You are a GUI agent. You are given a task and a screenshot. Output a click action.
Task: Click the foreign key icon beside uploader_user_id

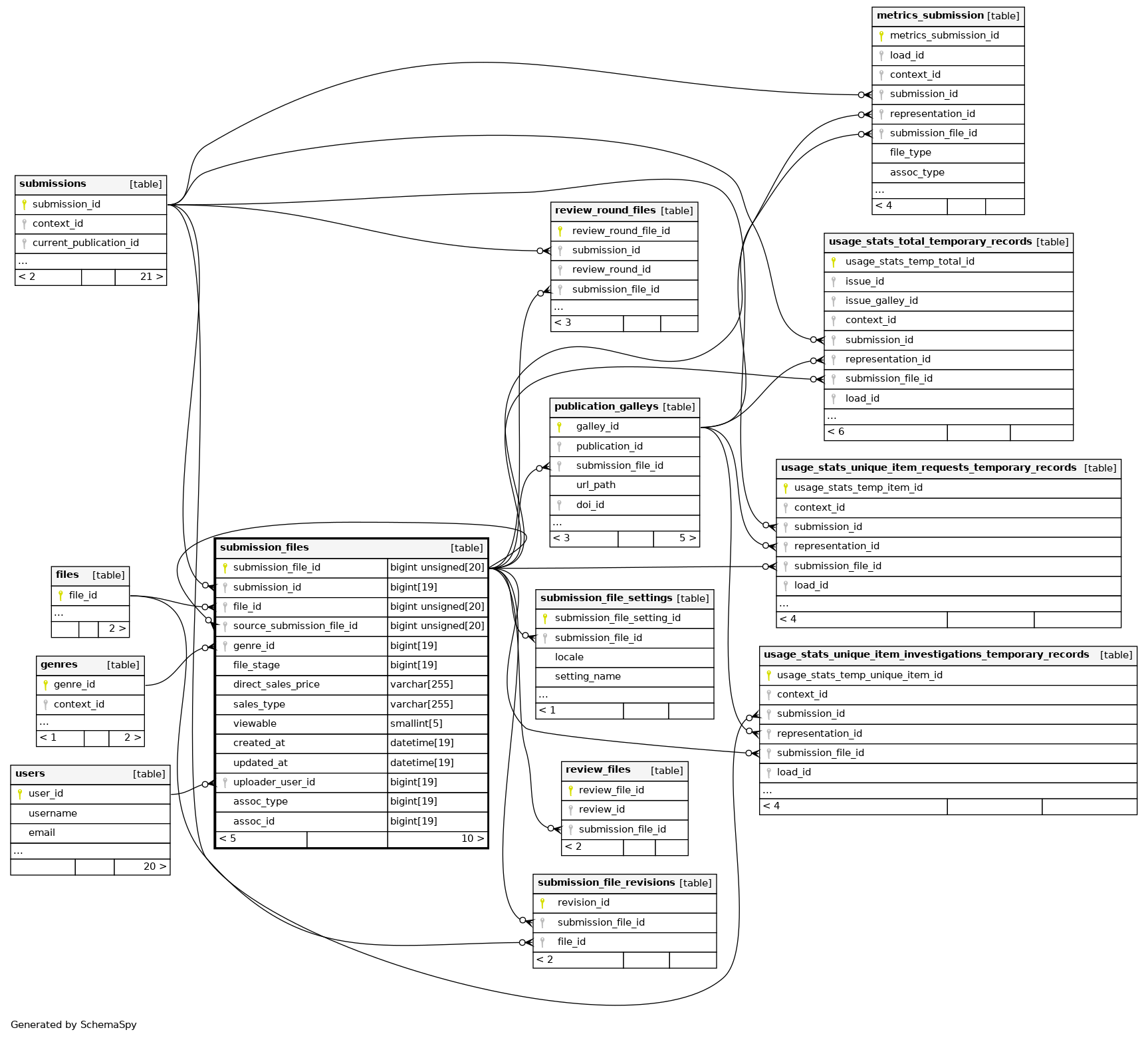225,783
